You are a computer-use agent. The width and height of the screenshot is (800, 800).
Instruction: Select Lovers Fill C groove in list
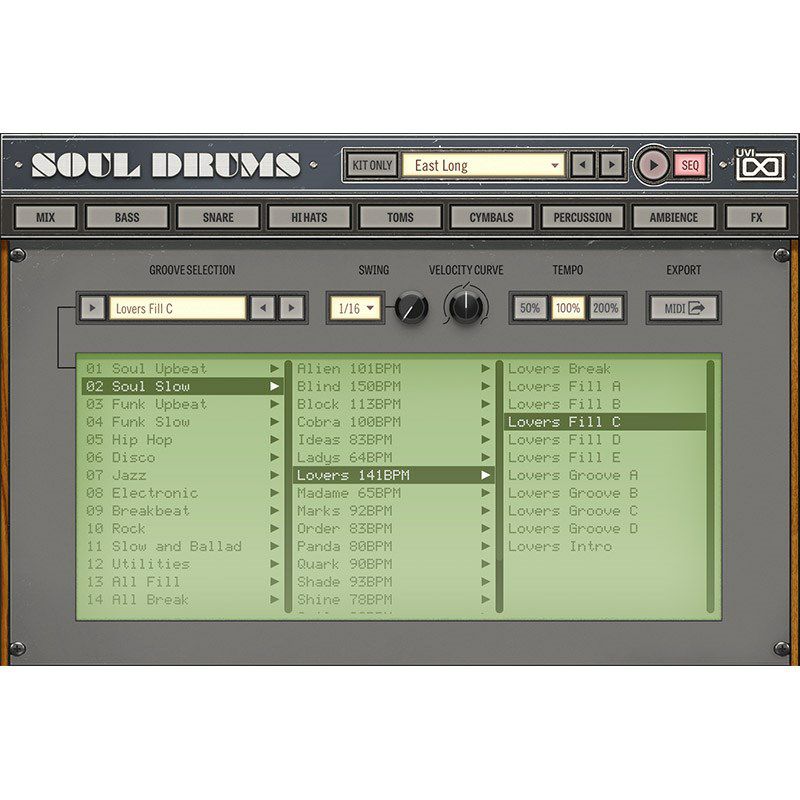(605, 422)
